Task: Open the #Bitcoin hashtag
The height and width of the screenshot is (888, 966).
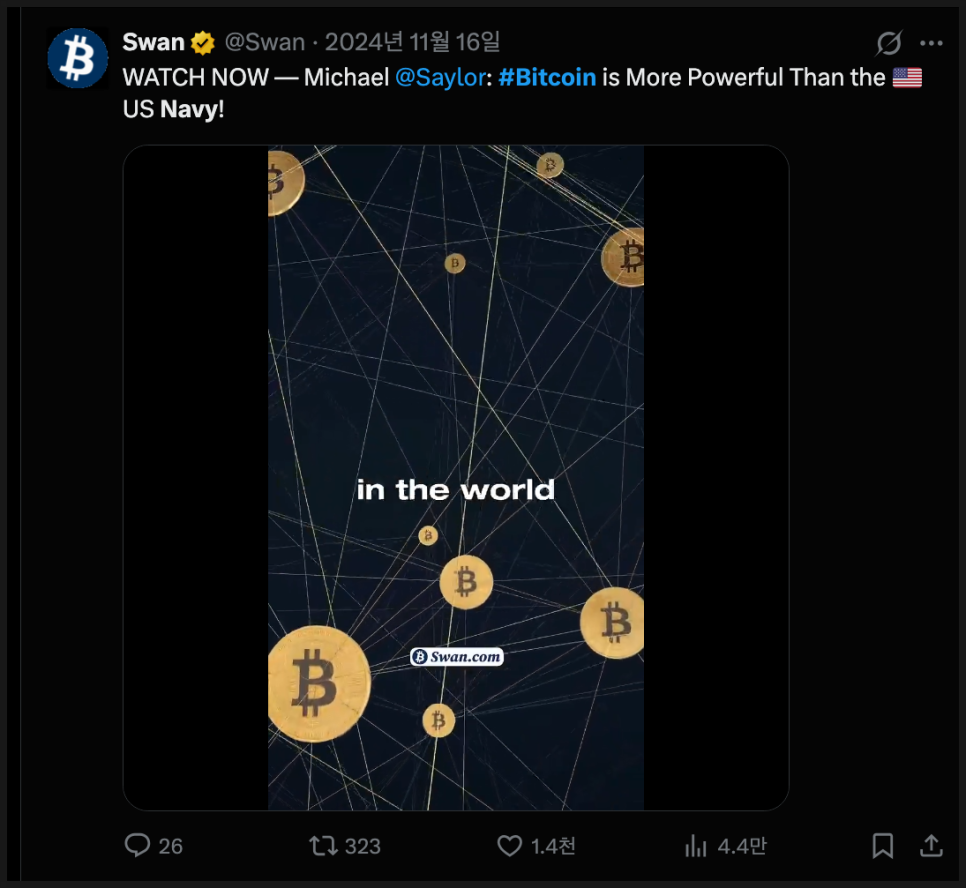Action: 546,77
